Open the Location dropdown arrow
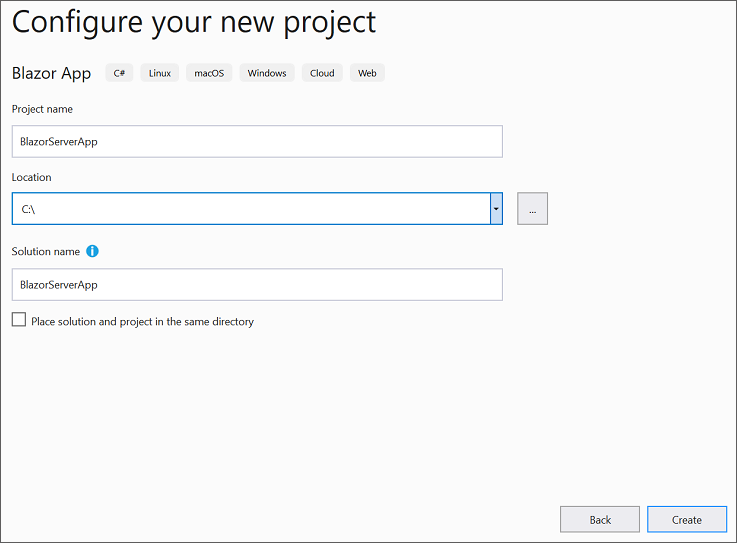The image size is (737, 543). (496, 209)
